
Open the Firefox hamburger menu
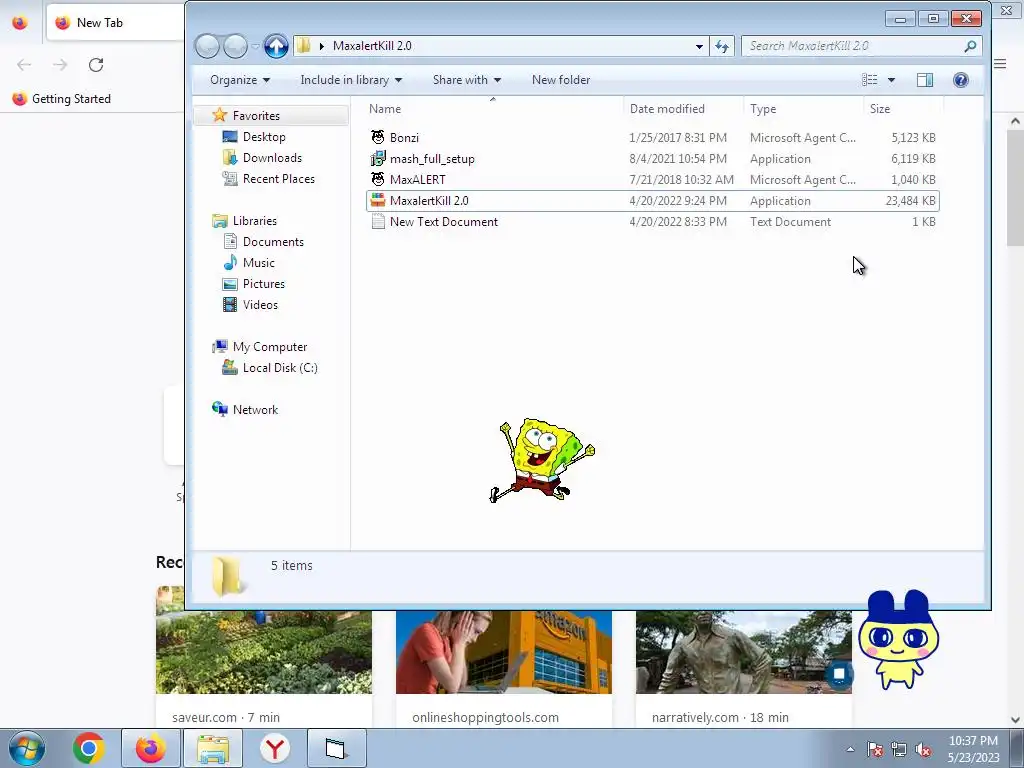(x=1000, y=63)
